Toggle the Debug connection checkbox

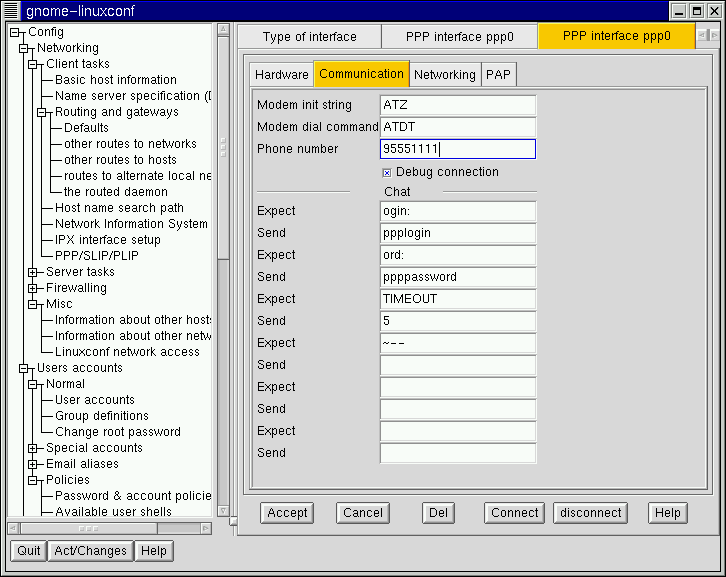click(x=387, y=172)
